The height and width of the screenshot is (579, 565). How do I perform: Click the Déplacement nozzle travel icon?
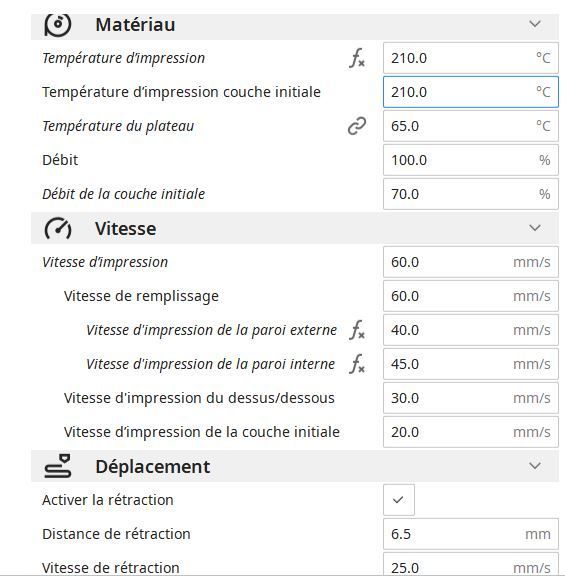click(x=58, y=466)
